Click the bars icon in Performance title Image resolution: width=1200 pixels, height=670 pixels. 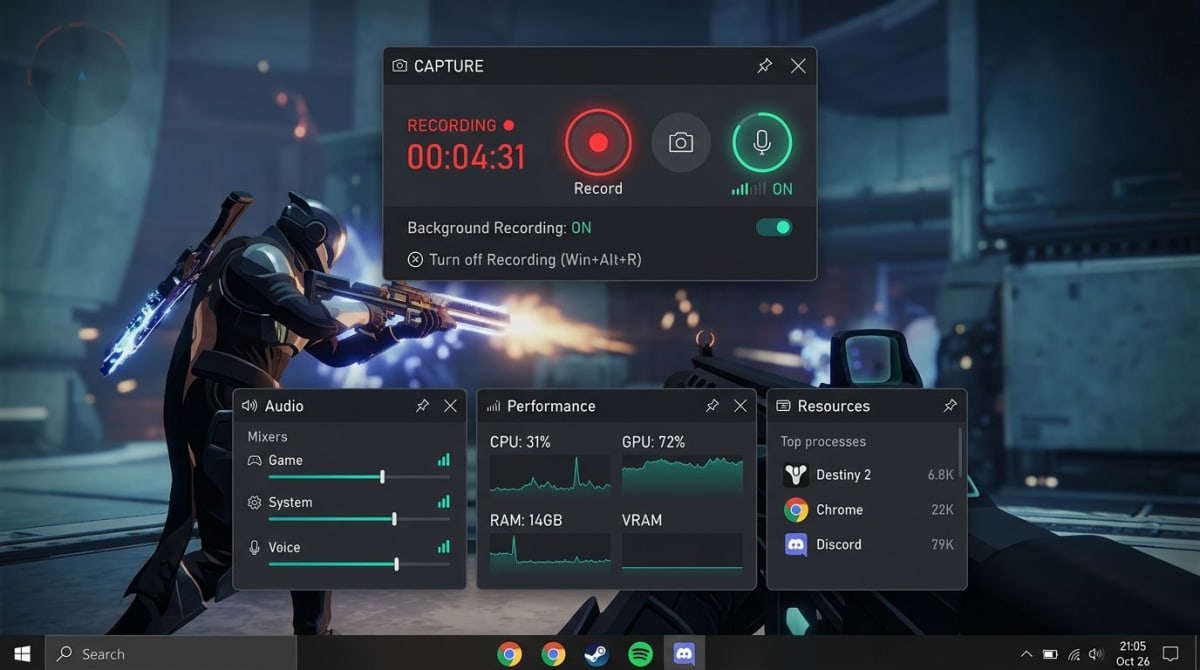click(x=493, y=406)
